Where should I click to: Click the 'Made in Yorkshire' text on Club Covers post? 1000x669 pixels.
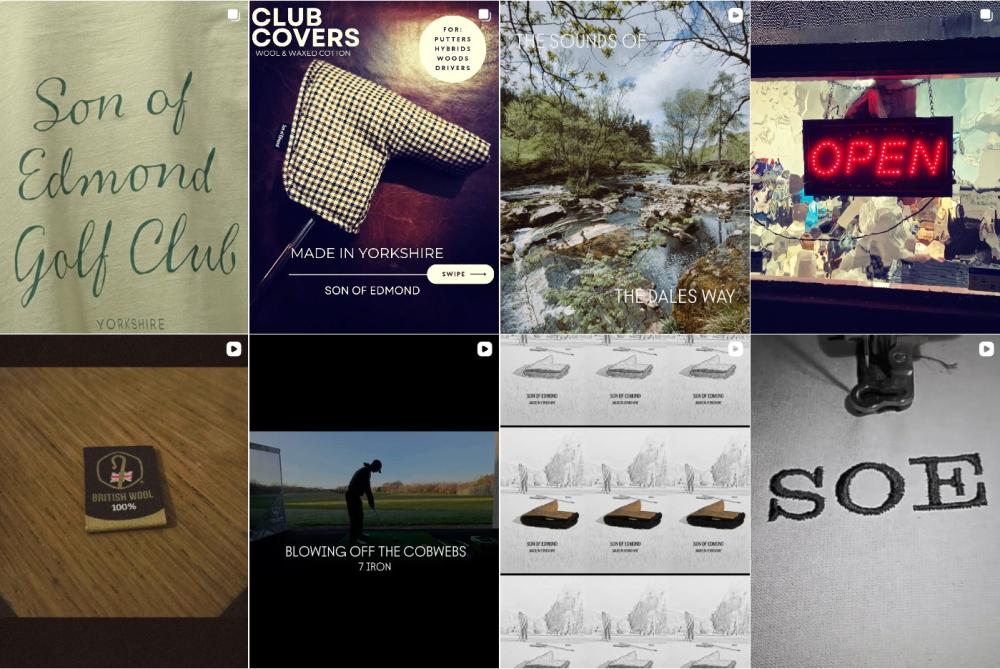pyautogui.click(x=367, y=253)
